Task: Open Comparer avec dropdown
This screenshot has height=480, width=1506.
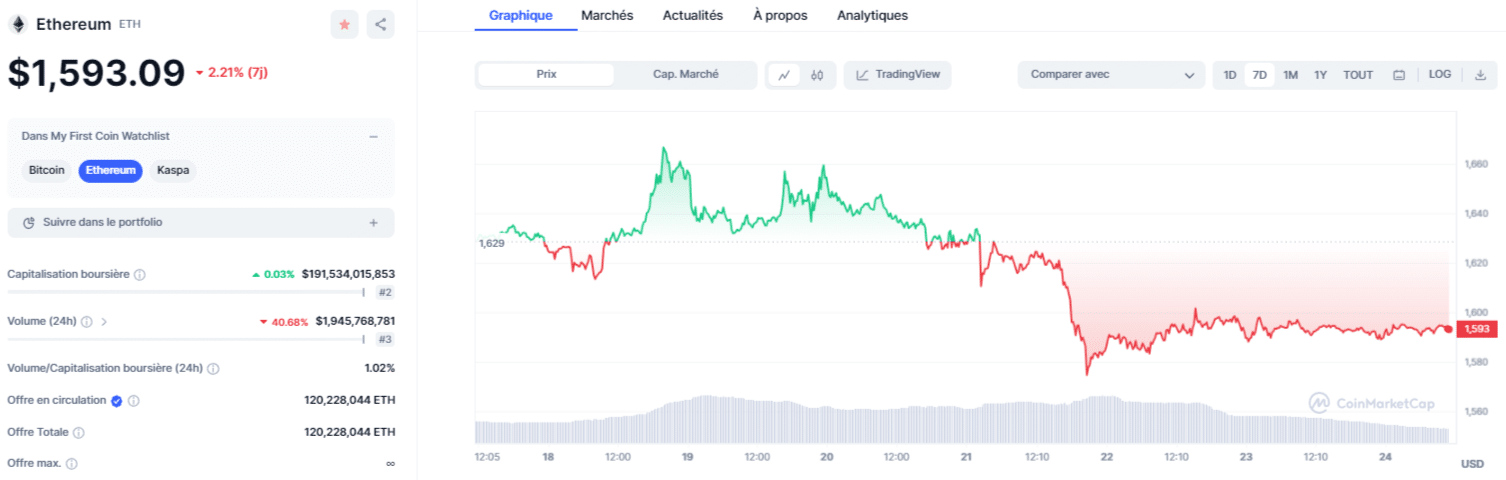Action: pyautogui.click(x=1111, y=75)
